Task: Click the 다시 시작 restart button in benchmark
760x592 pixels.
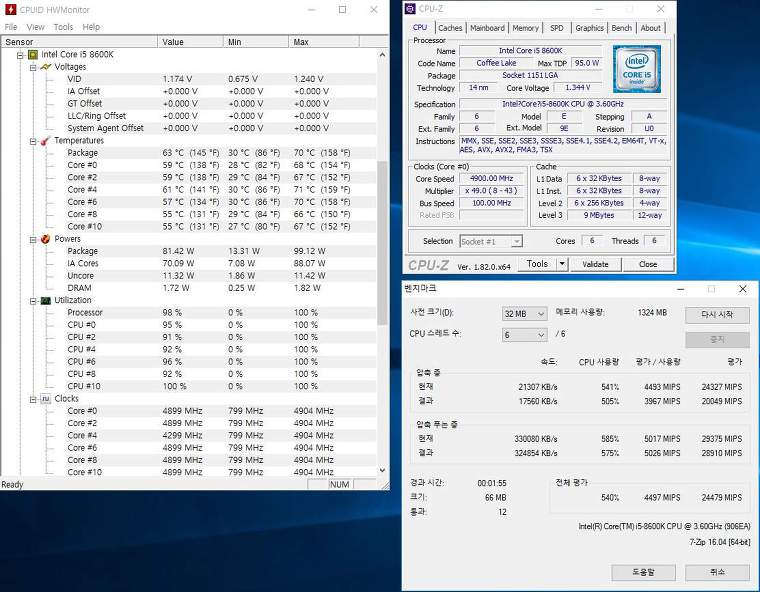Action: pyautogui.click(x=717, y=315)
